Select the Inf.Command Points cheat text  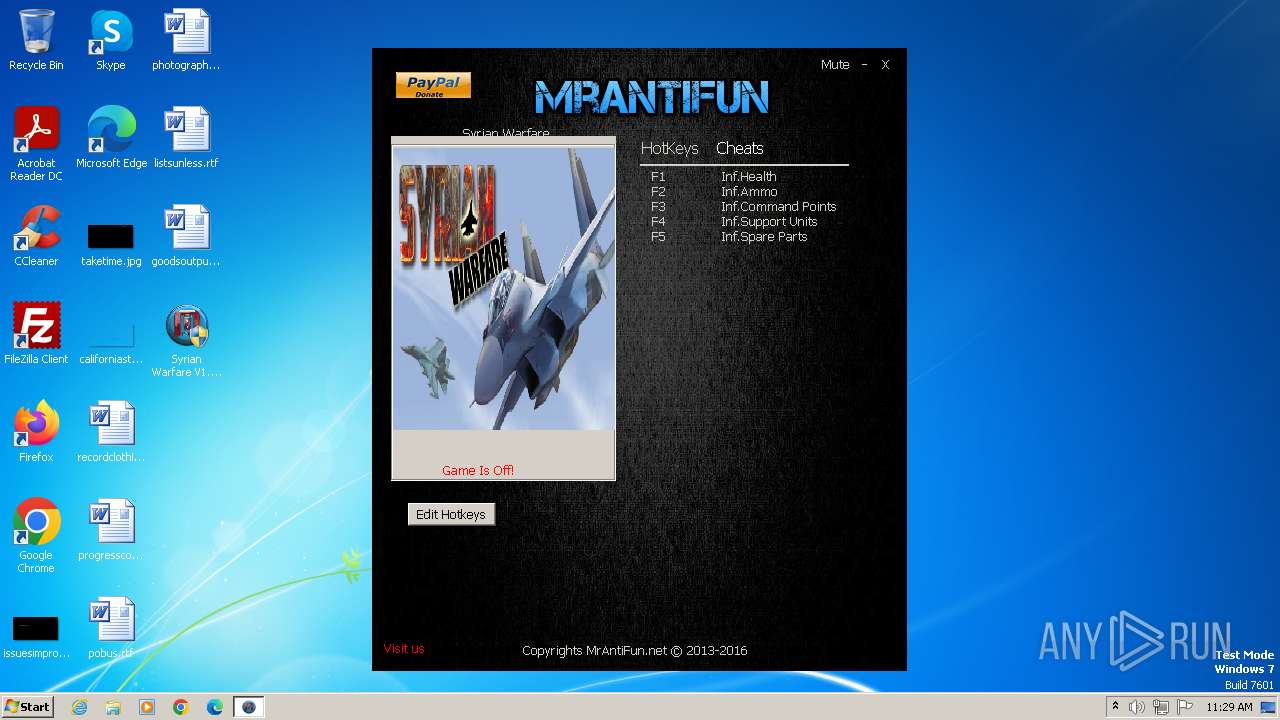tap(778, 206)
